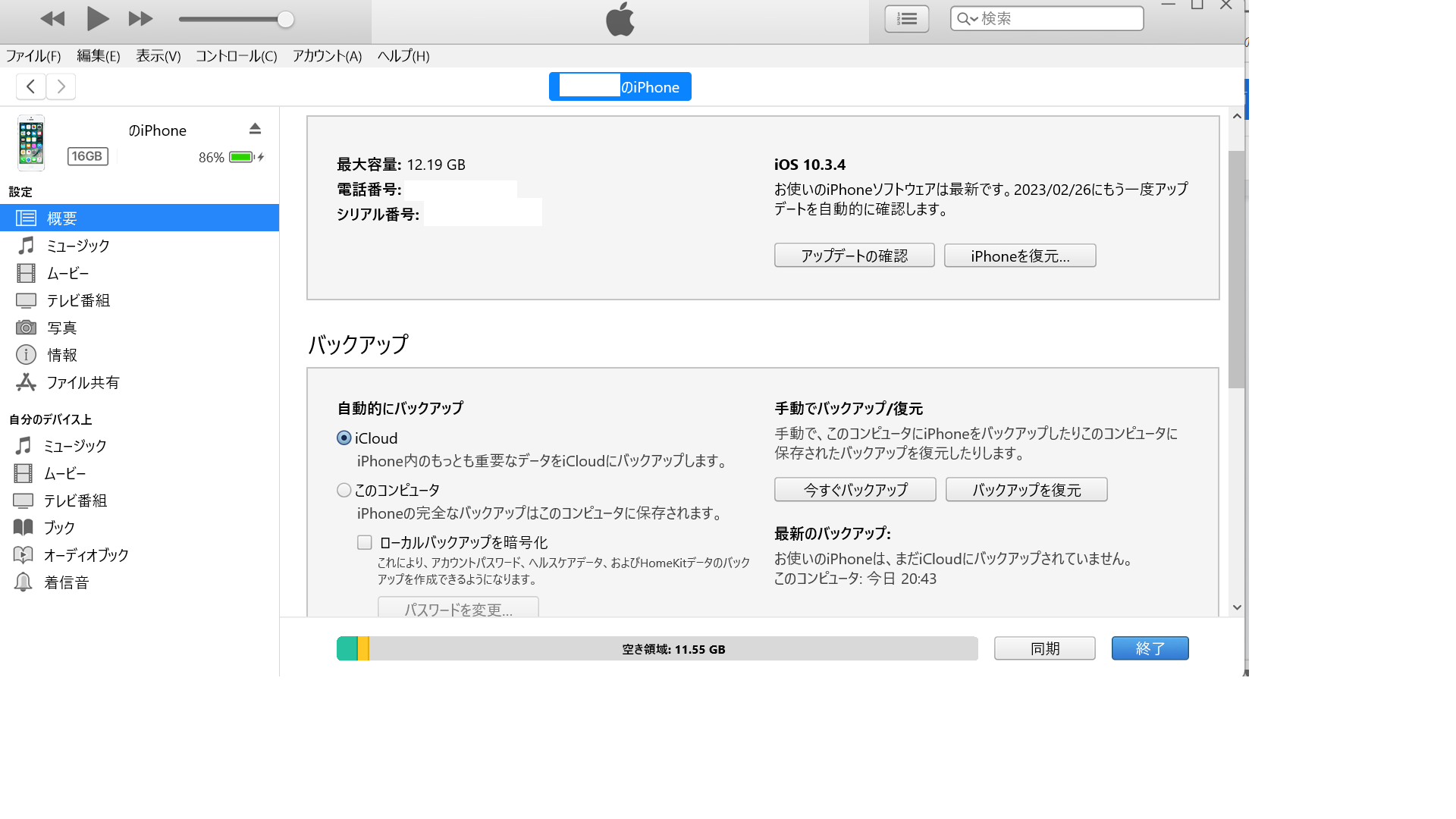Click the アップデートの確認 button
The image size is (1456, 819).
pos(854,256)
